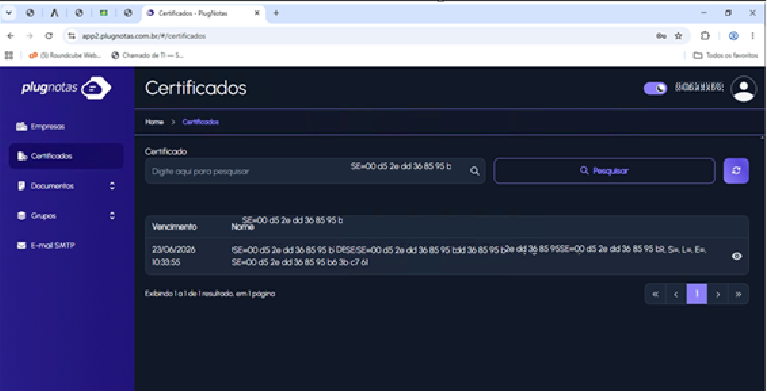767x392 pixels.
Task: Go to first page of results
Action: point(655,294)
